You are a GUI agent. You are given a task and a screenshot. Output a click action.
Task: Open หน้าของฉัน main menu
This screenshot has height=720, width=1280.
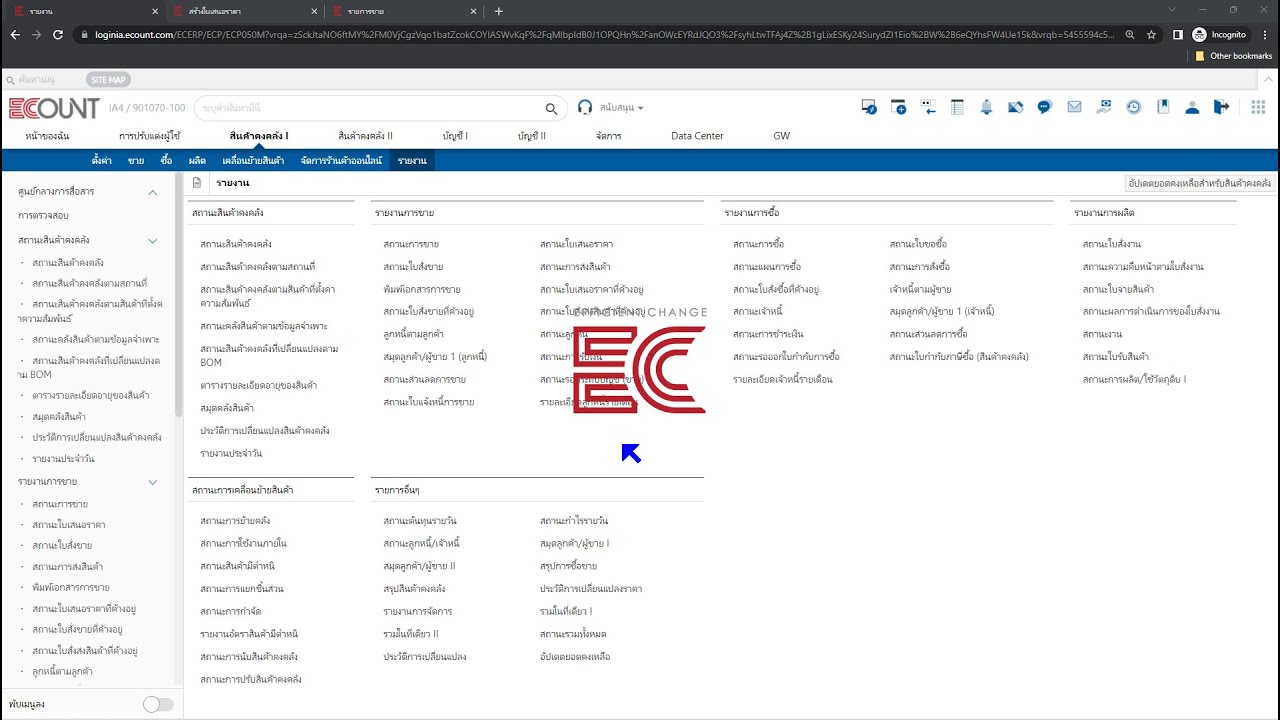pos(47,136)
